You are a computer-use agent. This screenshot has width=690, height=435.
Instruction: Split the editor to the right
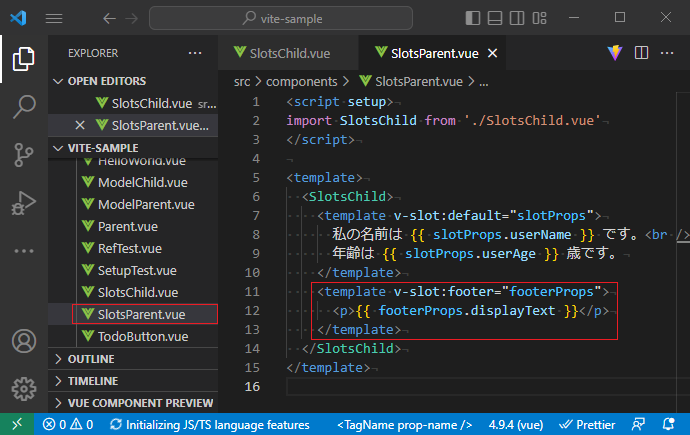pos(641,53)
